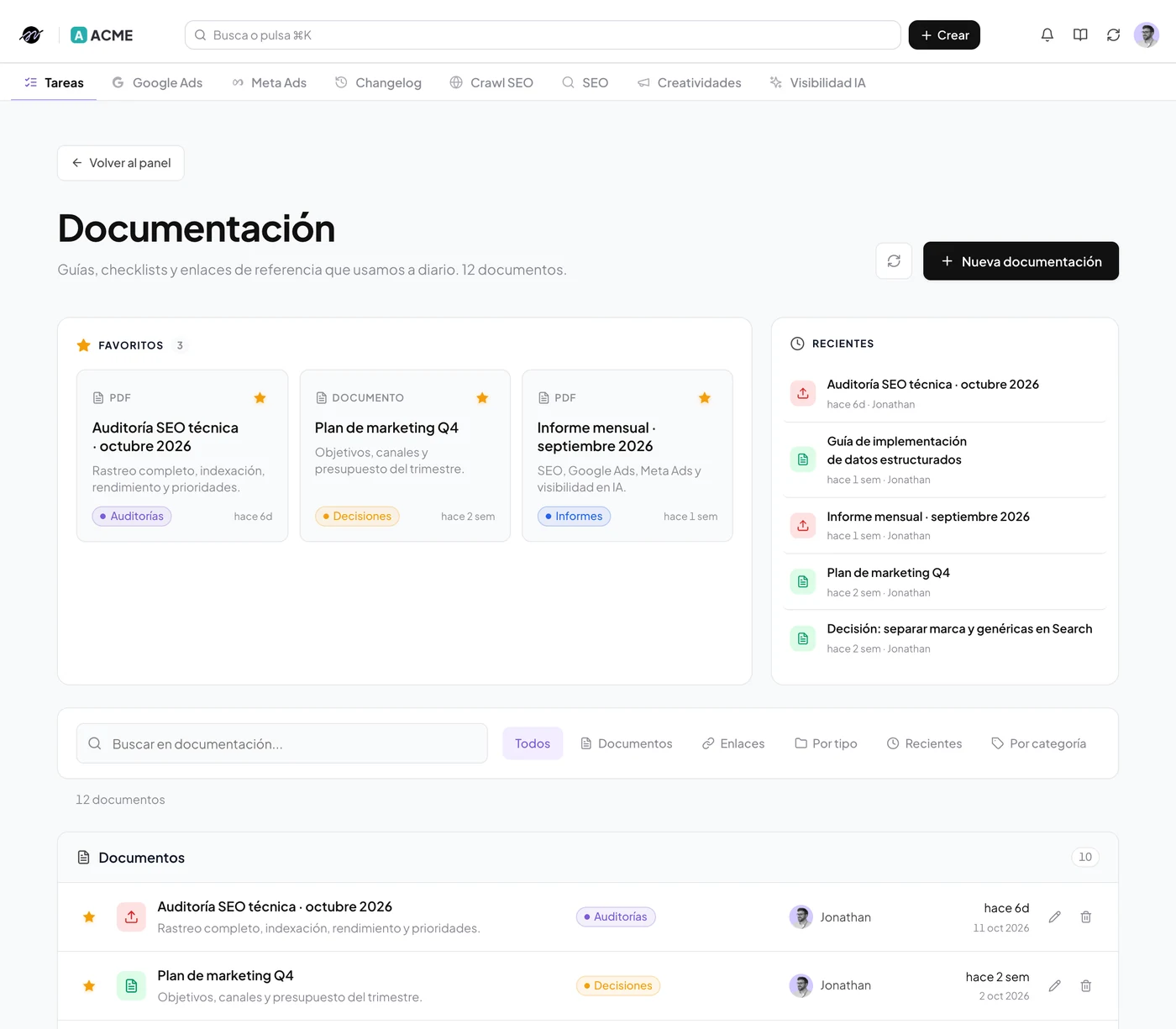Viewport: 1176px width, 1029px height.
Task: Delete the Auditoría SEO técnica document row
Action: pos(1086,917)
